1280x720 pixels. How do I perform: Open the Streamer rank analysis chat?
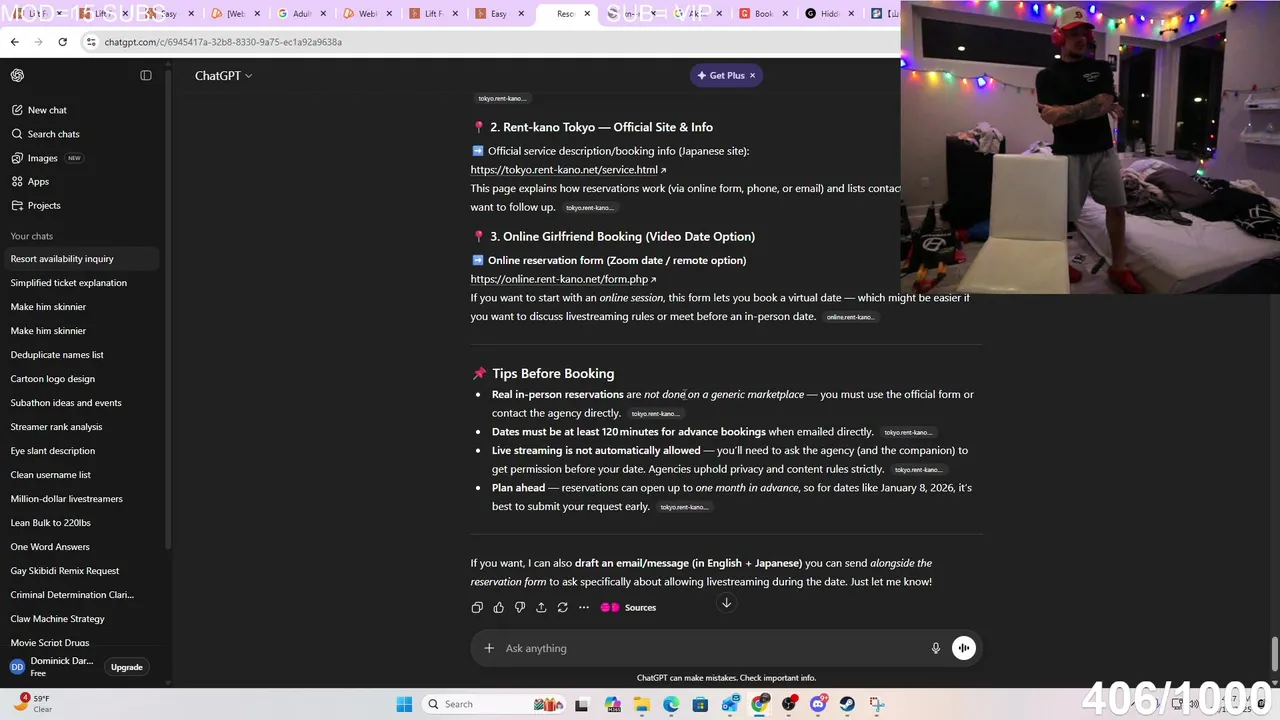[82, 427]
